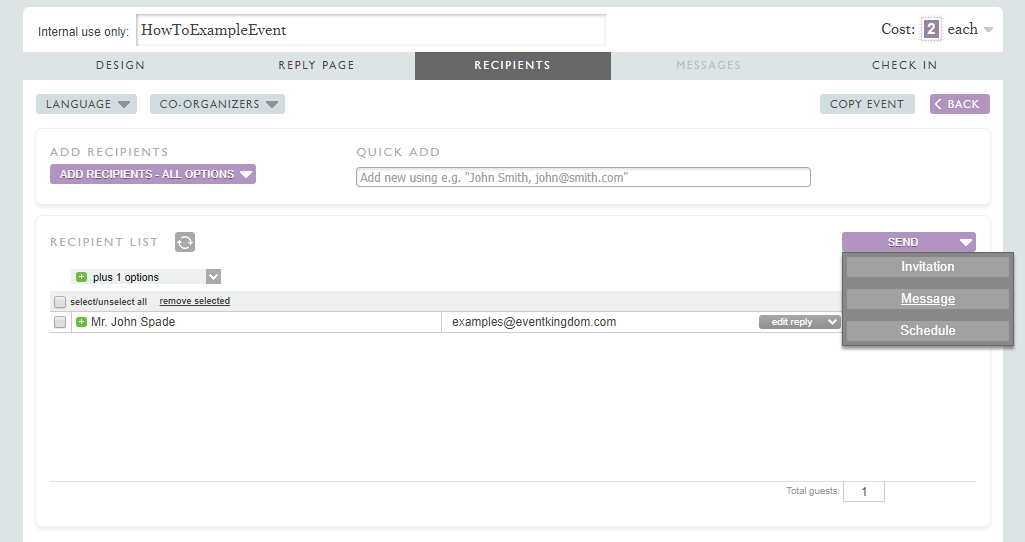Expand Add Recipients - All Options menu

[x=153, y=174]
